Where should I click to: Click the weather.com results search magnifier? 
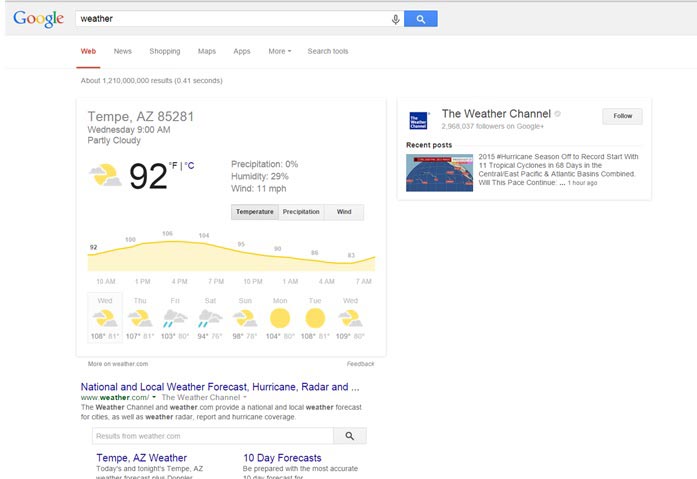click(x=350, y=436)
